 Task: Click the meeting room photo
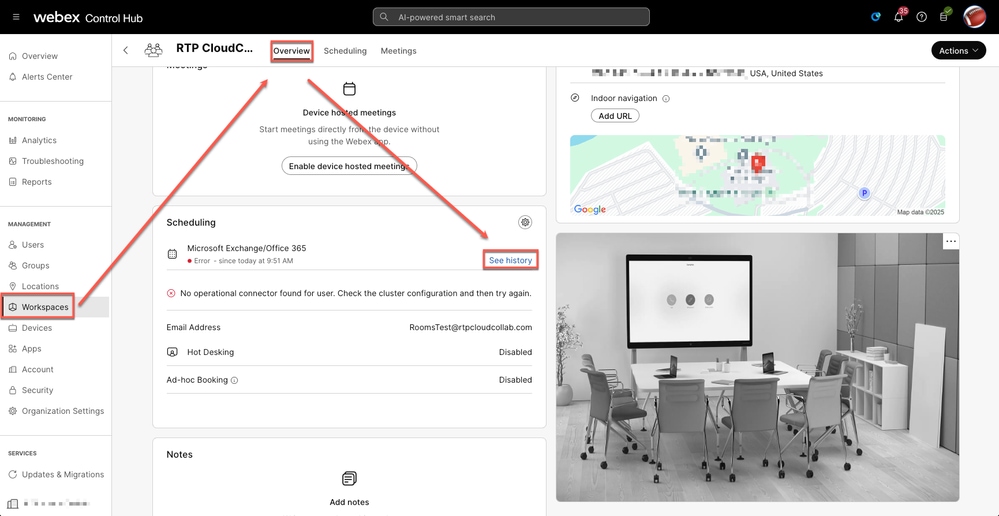tap(758, 367)
